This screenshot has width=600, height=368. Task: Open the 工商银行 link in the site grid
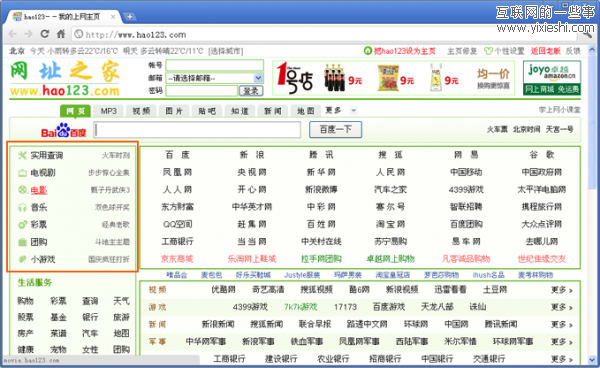(177, 241)
